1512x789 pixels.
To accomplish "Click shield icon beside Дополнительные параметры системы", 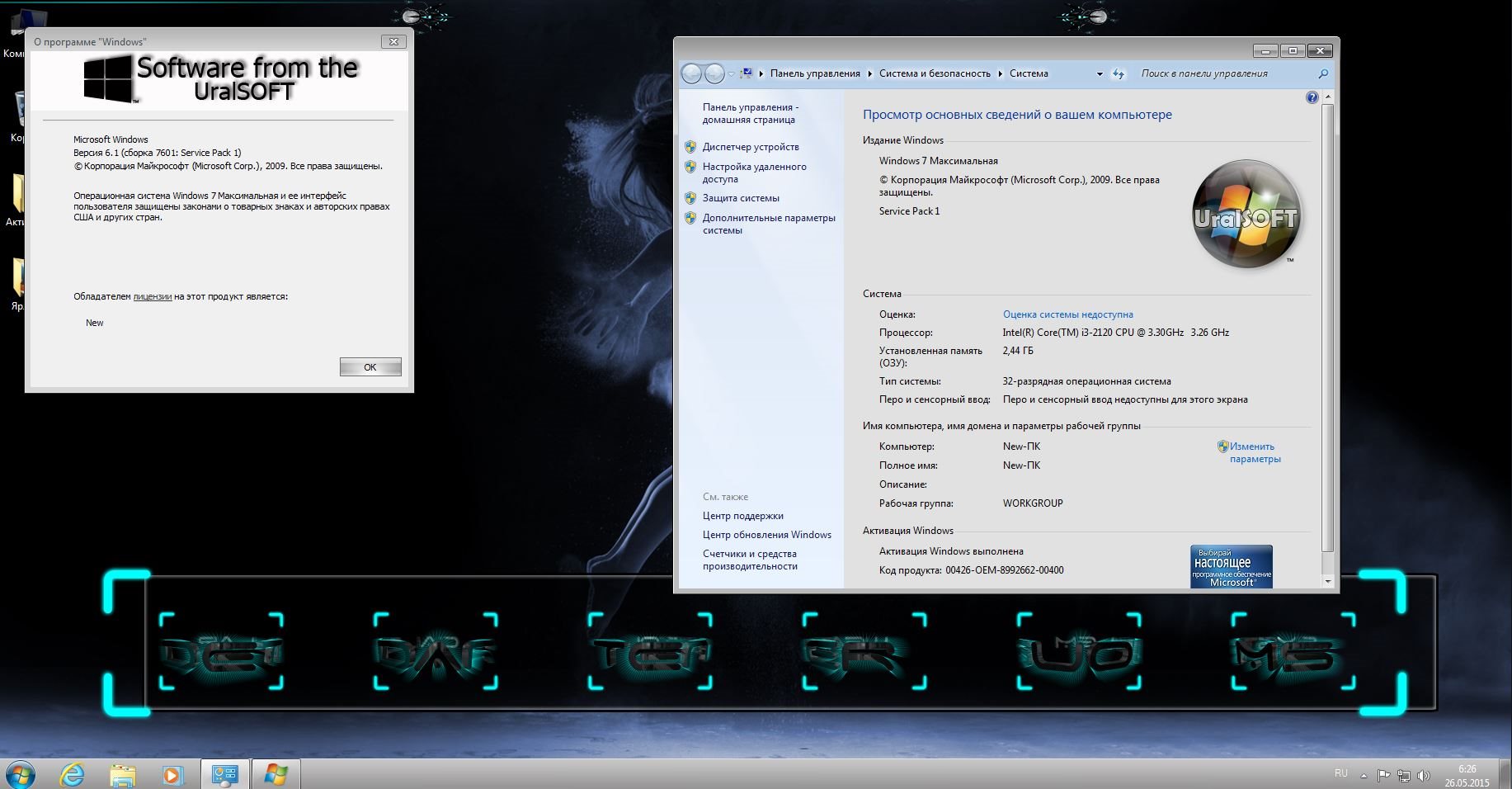I will (690, 218).
